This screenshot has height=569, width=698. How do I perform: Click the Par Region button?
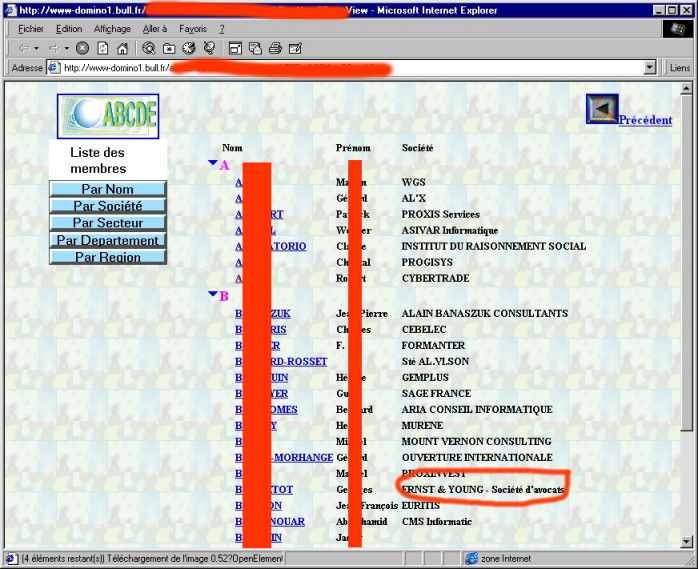(108, 257)
